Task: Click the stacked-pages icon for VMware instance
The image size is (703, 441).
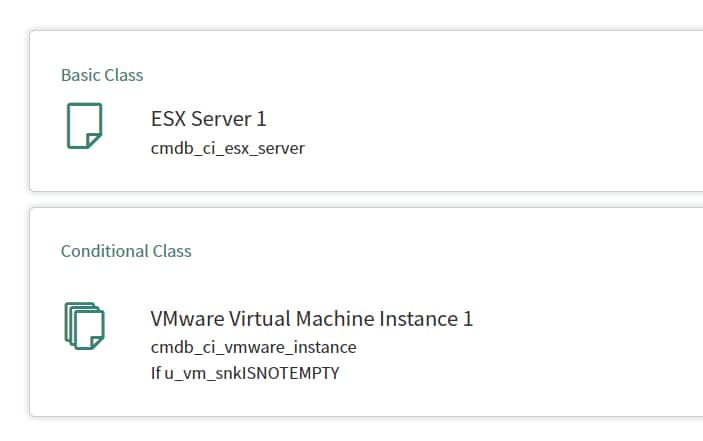Action: pyautogui.click(x=84, y=326)
